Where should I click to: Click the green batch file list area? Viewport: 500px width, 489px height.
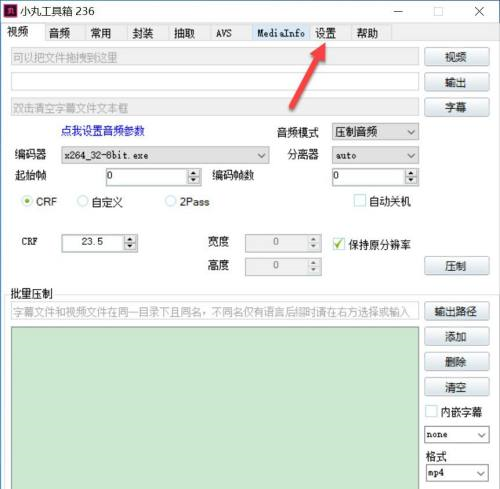pos(215,408)
